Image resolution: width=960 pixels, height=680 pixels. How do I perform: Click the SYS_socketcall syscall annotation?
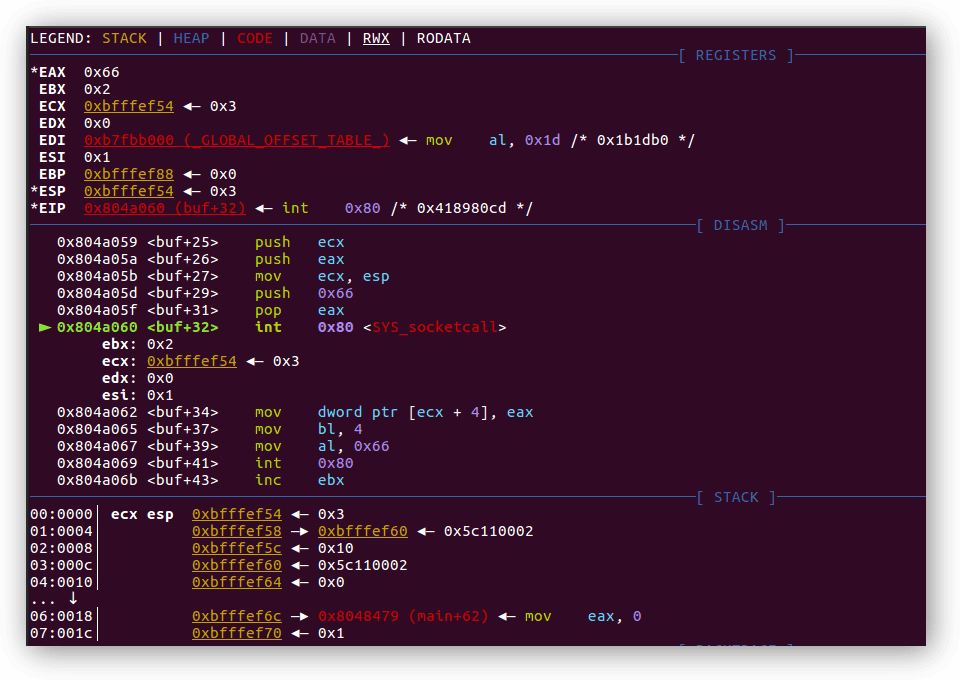[435, 327]
